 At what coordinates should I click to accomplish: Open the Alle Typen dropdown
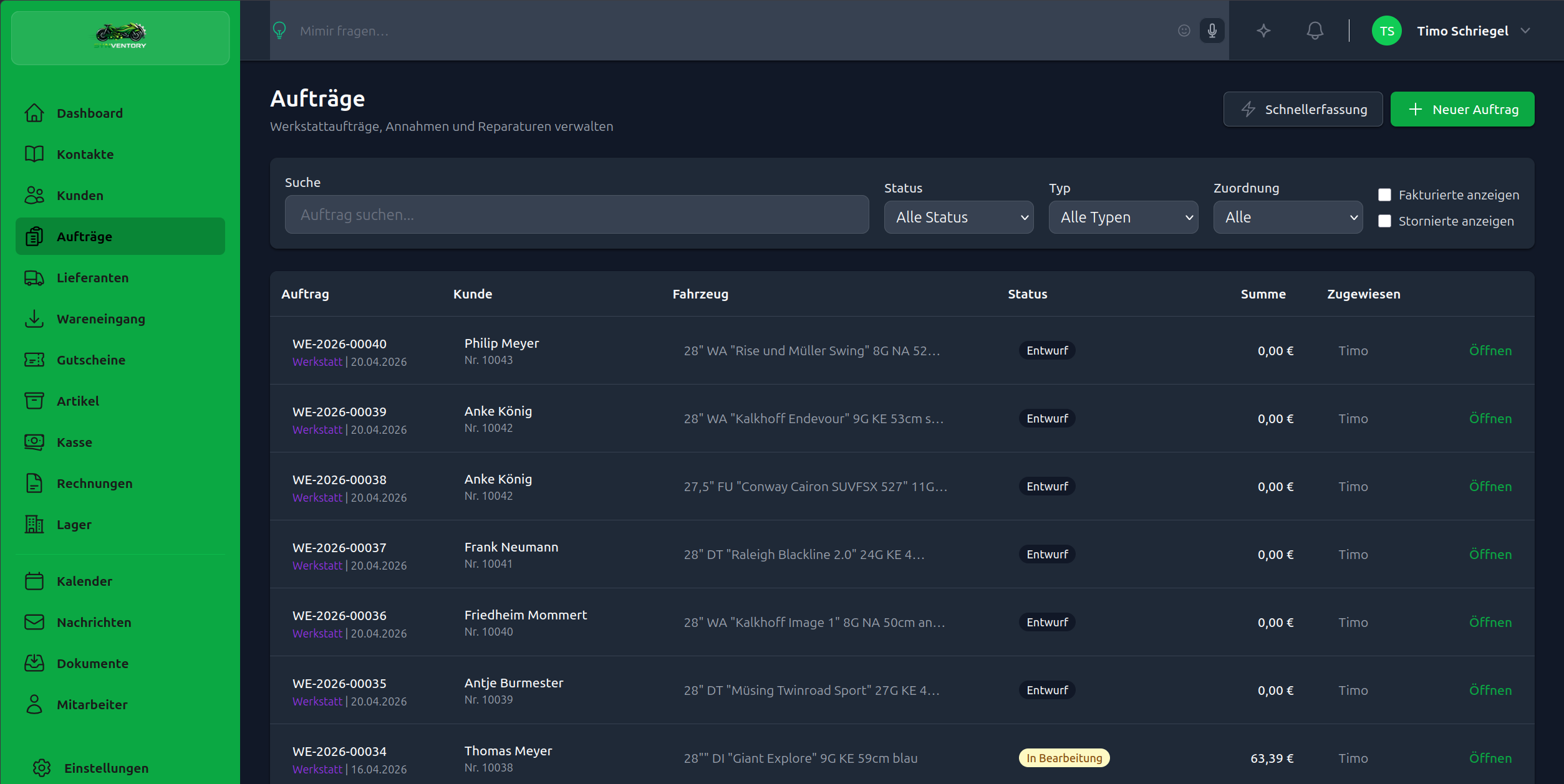coord(1123,217)
